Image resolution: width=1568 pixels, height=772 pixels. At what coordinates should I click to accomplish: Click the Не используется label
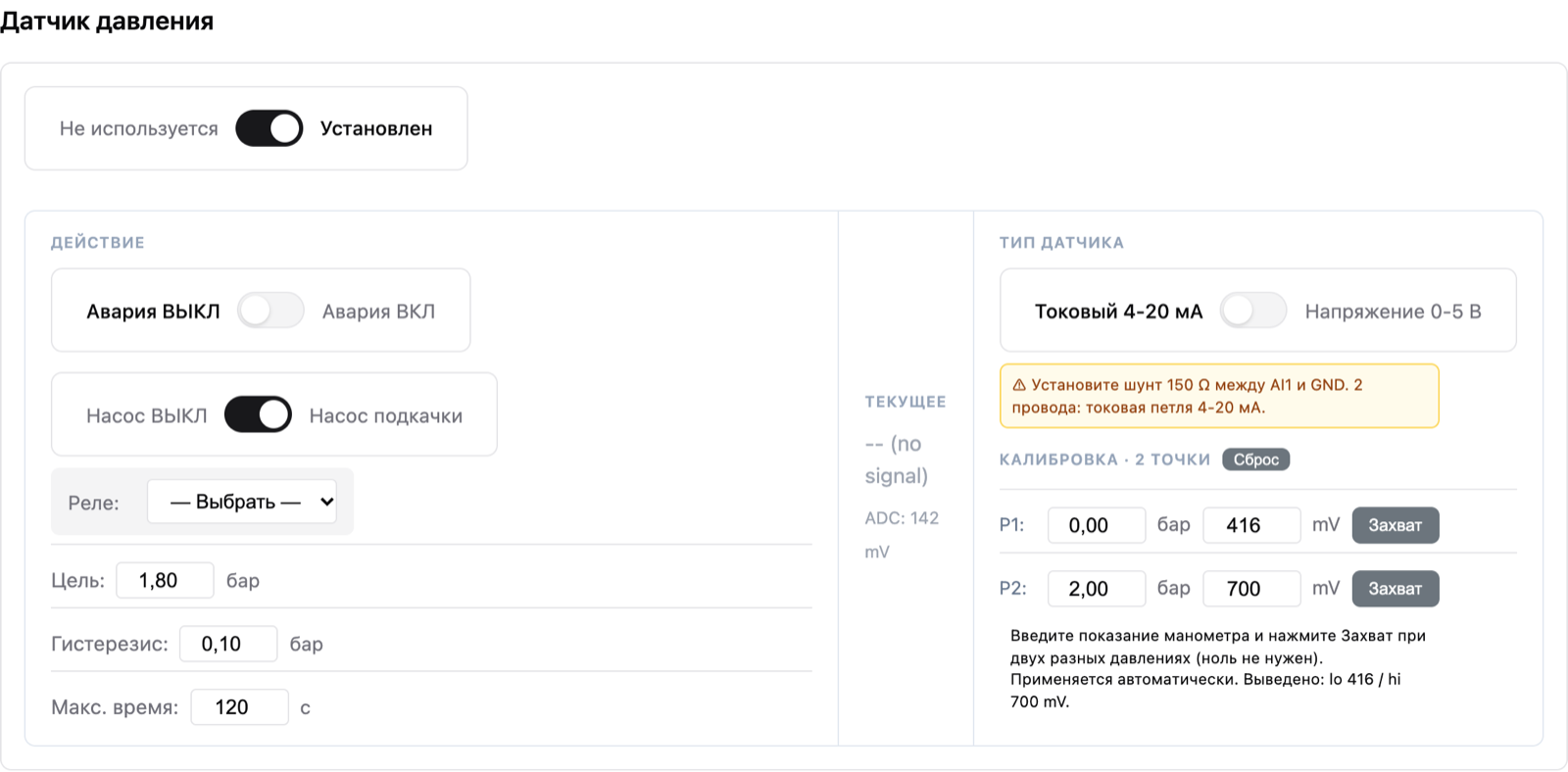tap(139, 128)
